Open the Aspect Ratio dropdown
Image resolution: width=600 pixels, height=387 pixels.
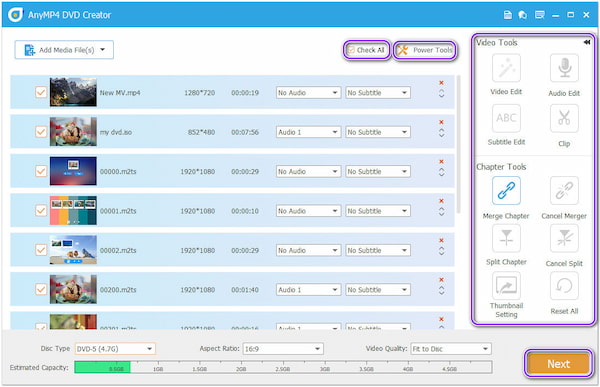(x=283, y=349)
